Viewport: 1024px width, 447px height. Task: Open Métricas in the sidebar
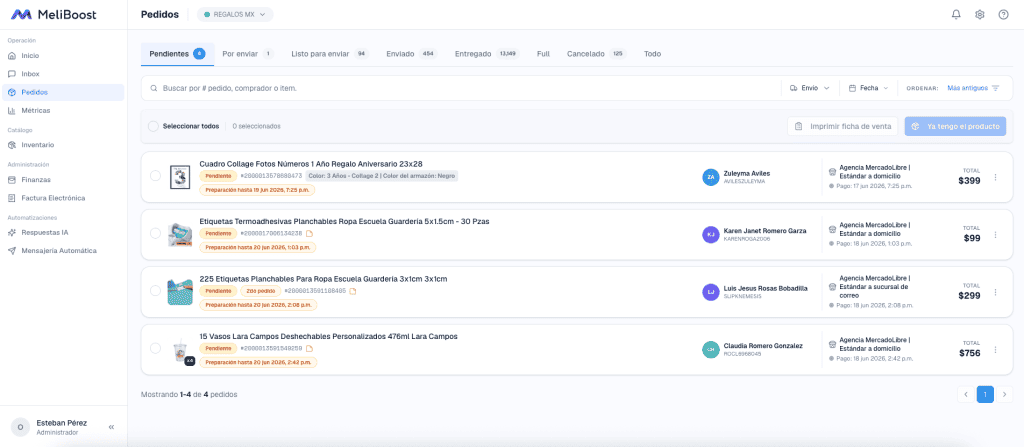pyautogui.click(x=63, y=110)
